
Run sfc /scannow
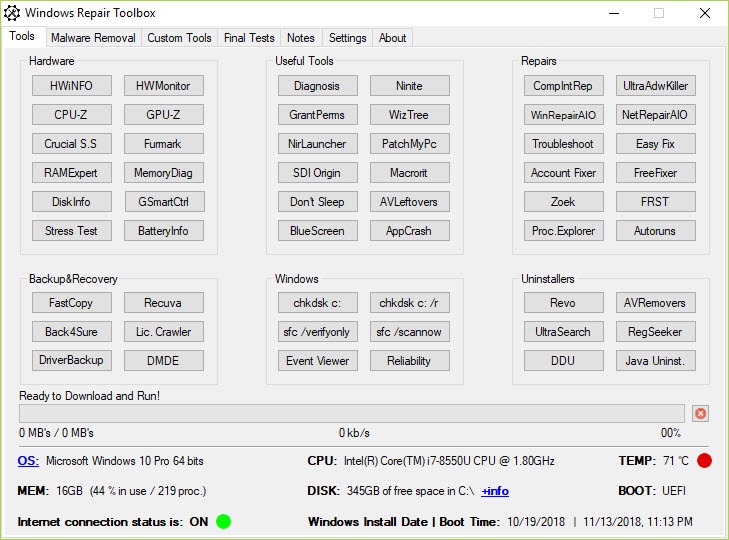point(410,332)
